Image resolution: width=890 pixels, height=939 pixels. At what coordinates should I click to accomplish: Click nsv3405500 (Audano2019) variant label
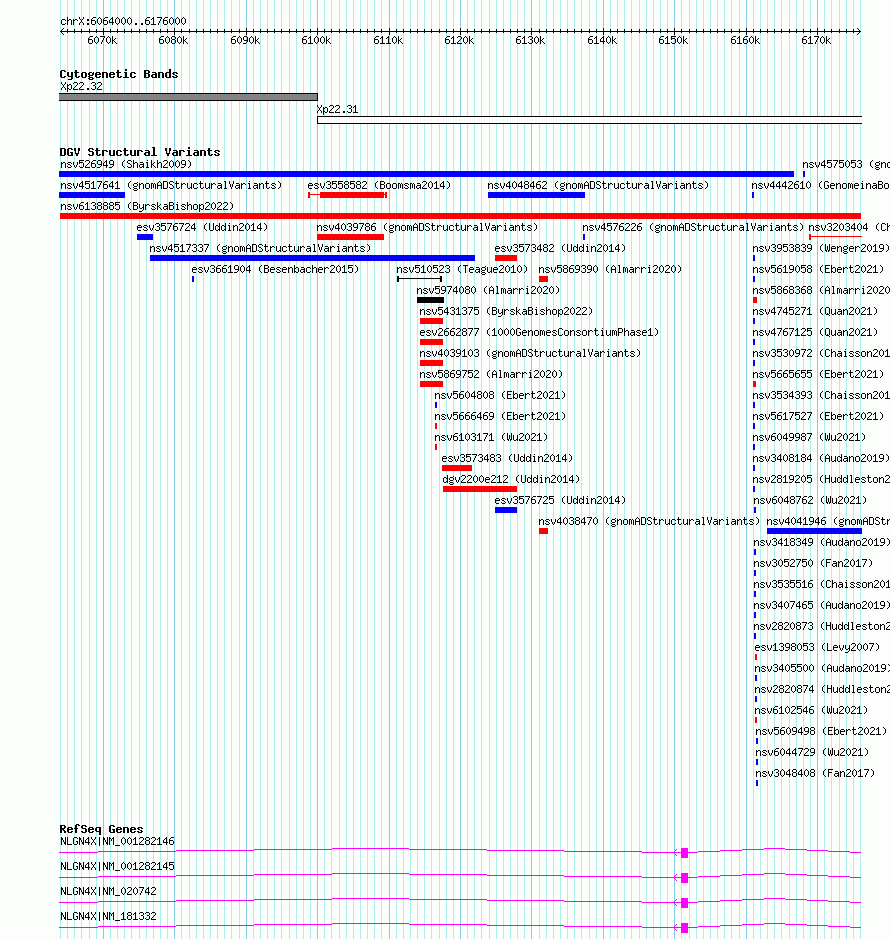pyautogui.click(x=822, y=668)
